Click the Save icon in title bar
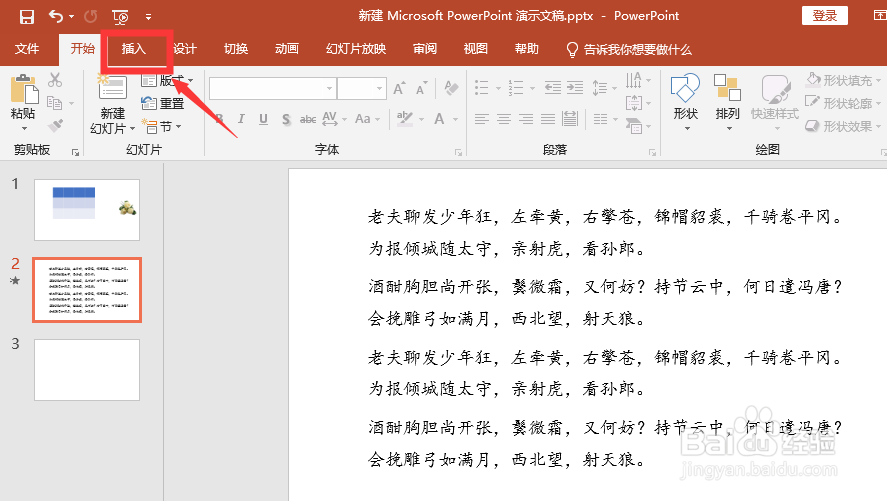The width and height of the screenshot is (887, 501). pyautogui.click(x=27, y=16)
